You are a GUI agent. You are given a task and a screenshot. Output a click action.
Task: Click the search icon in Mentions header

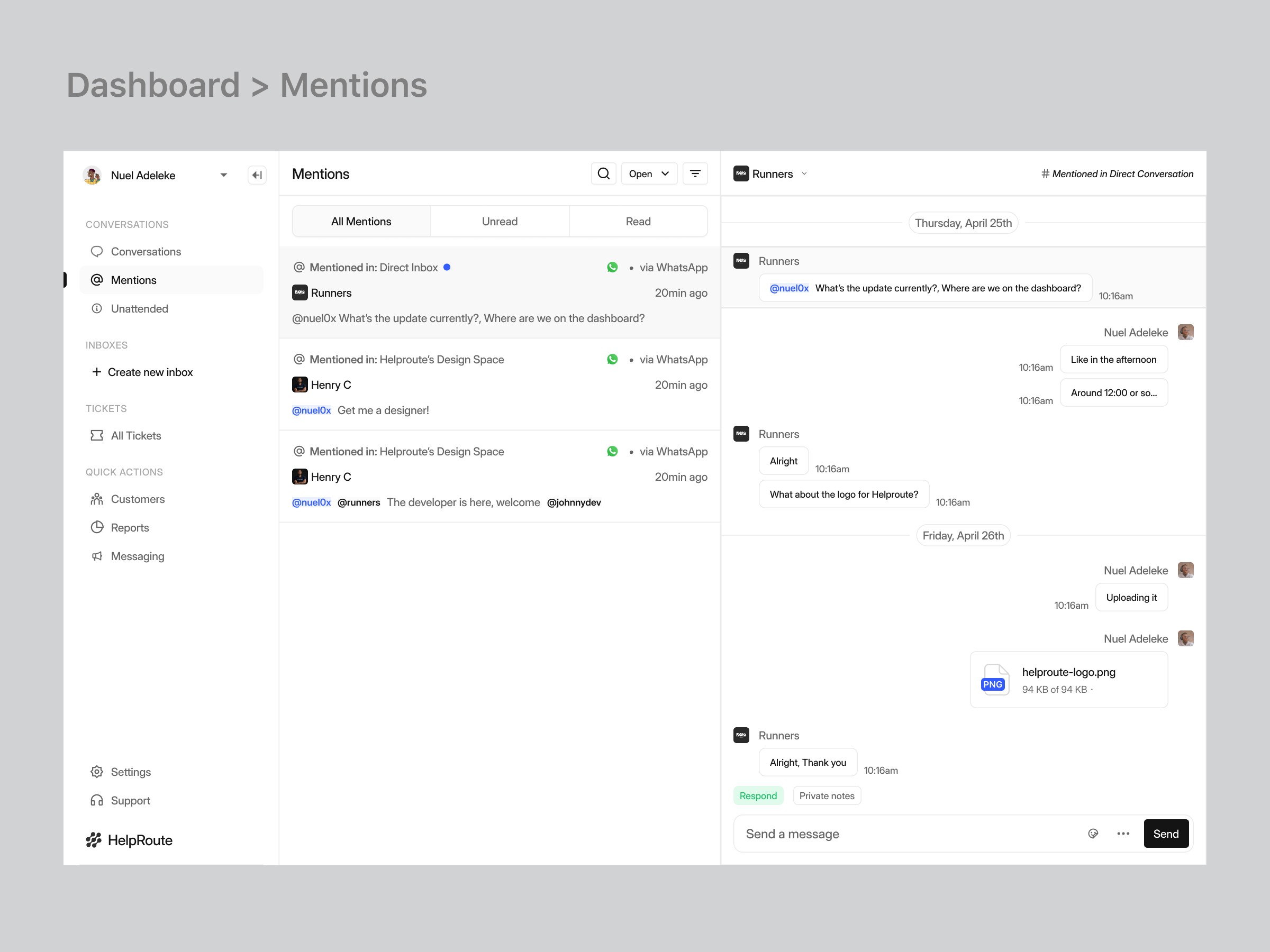point(603,173)
